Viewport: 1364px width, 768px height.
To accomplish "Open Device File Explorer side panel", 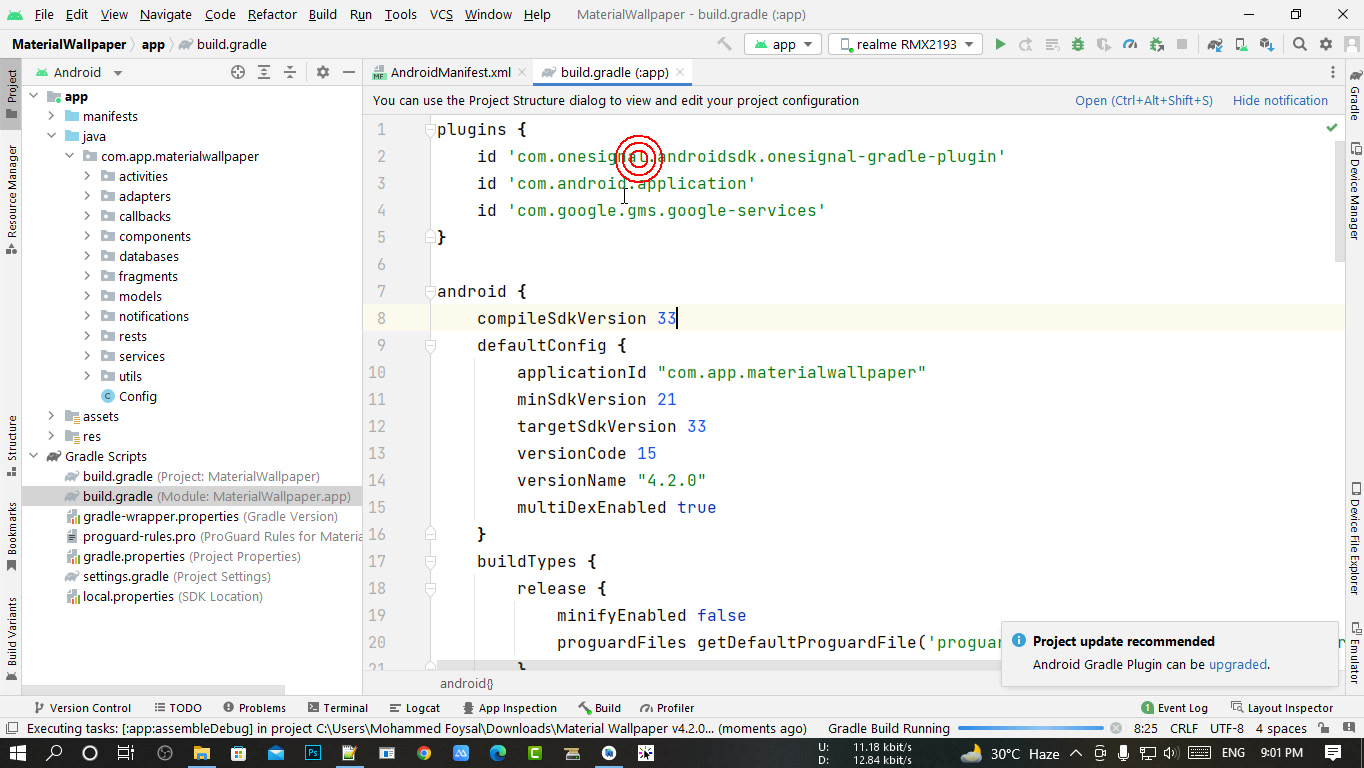I will (1354, 540).
